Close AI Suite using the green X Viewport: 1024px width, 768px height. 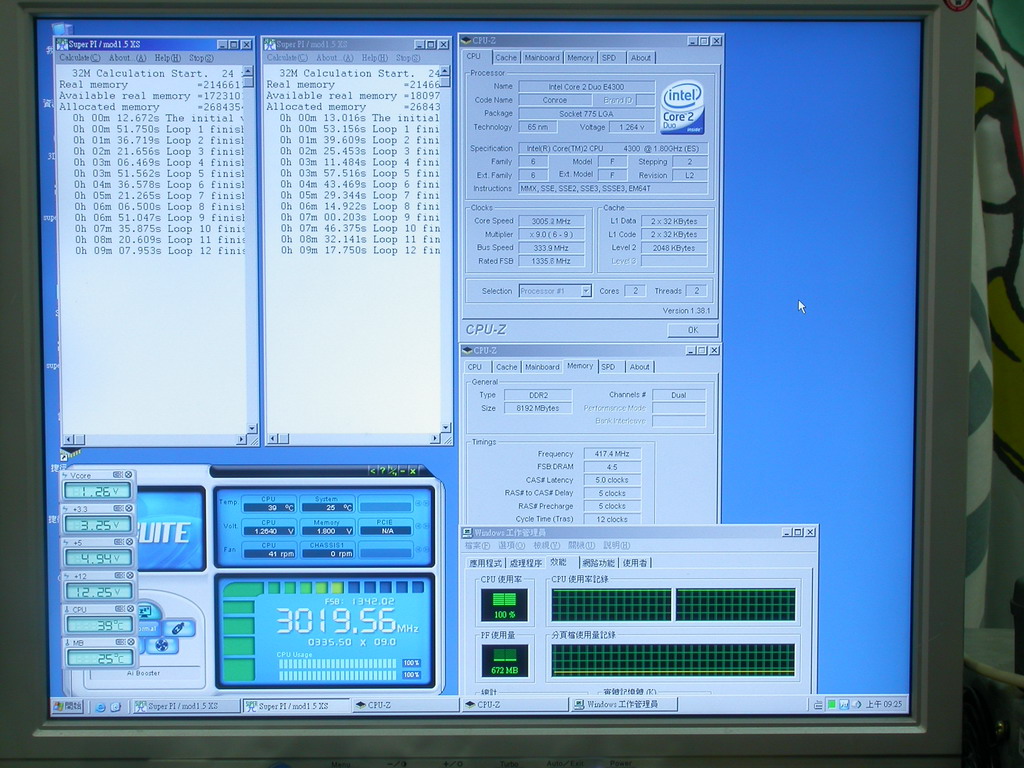point(413,471)
